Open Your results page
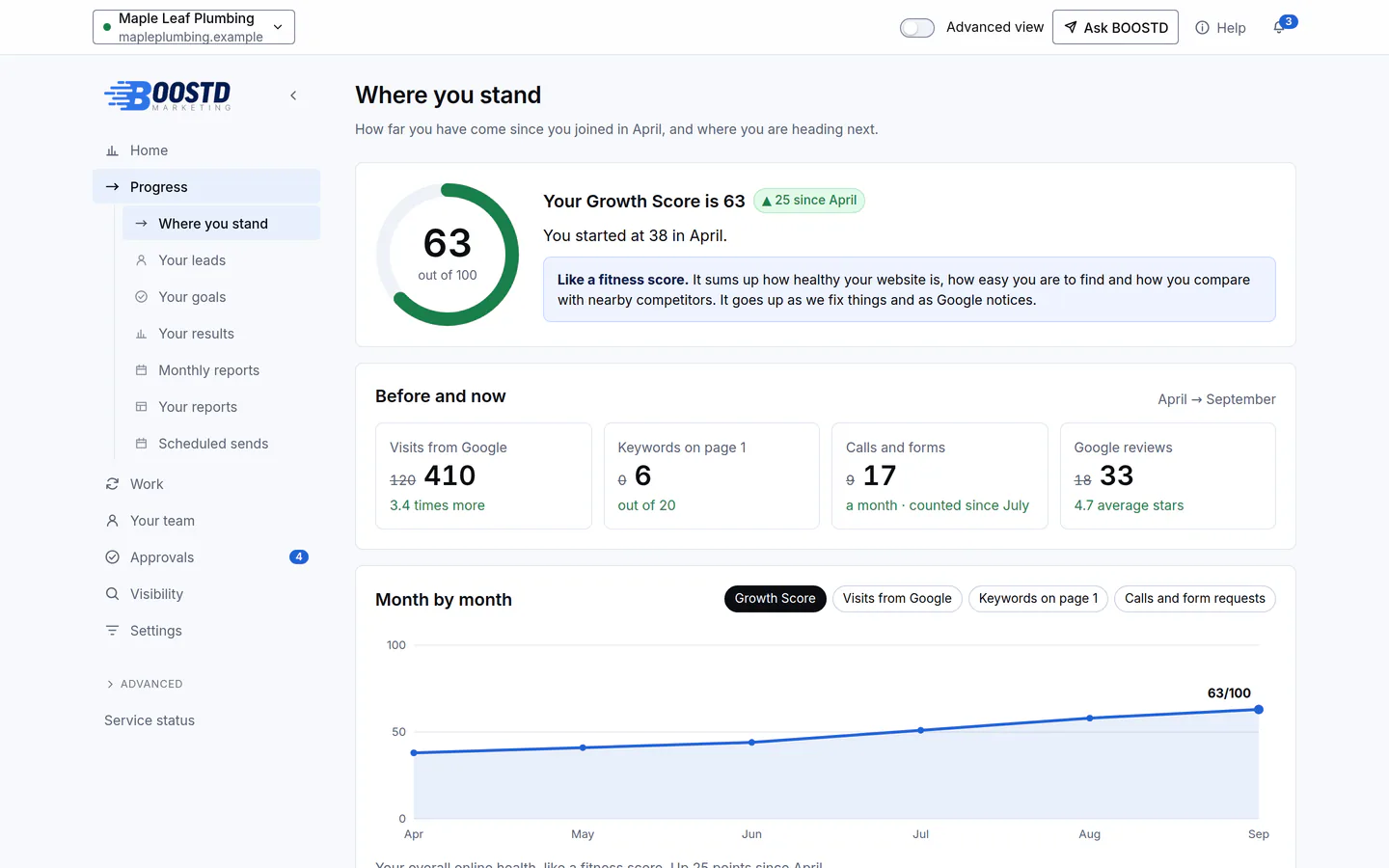This screenshot has width=1389, height=868. pyautogui.click(x=221, y=334)
